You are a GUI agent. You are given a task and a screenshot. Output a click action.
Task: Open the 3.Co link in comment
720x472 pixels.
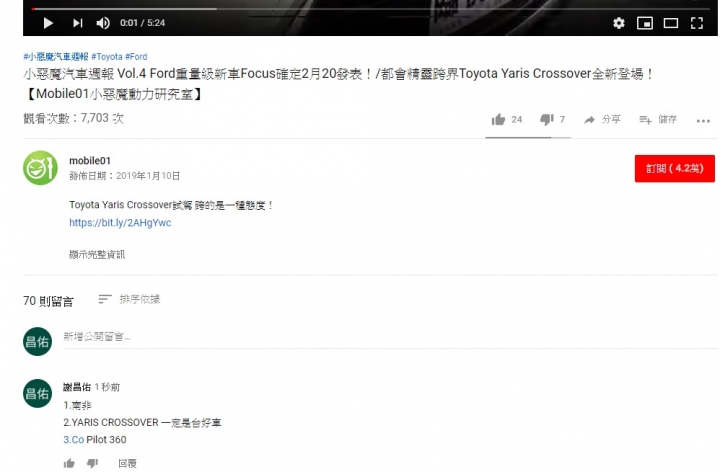click(73, 439)
